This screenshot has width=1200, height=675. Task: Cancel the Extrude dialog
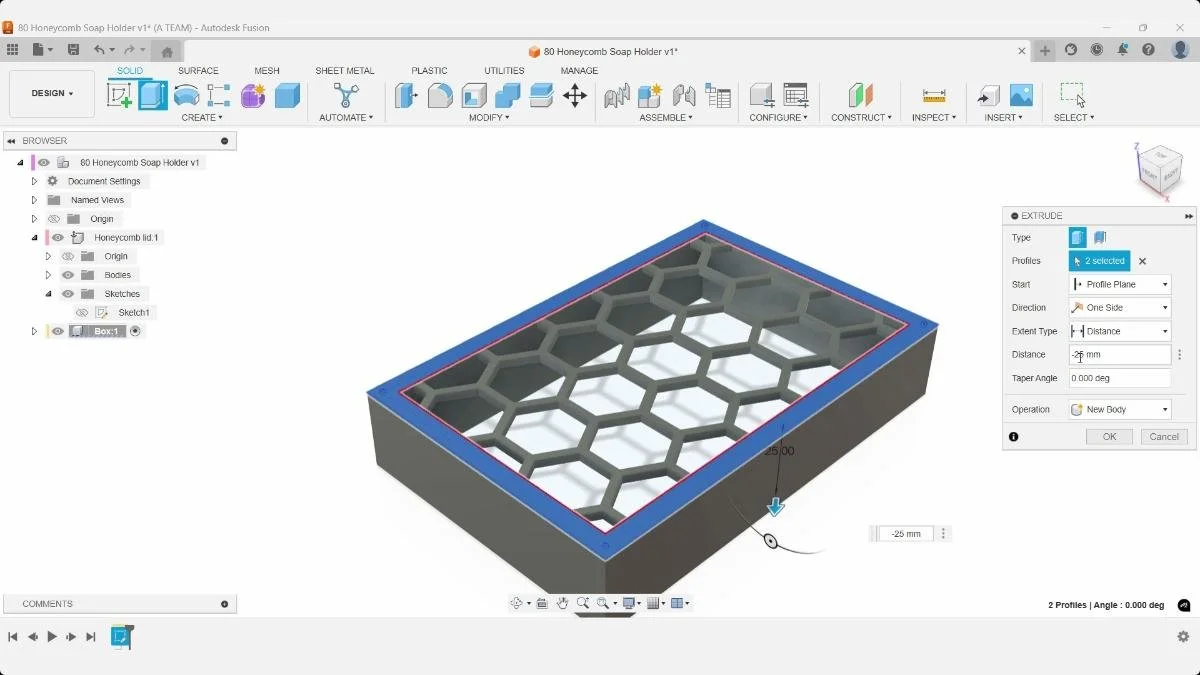pos(1164,437)
